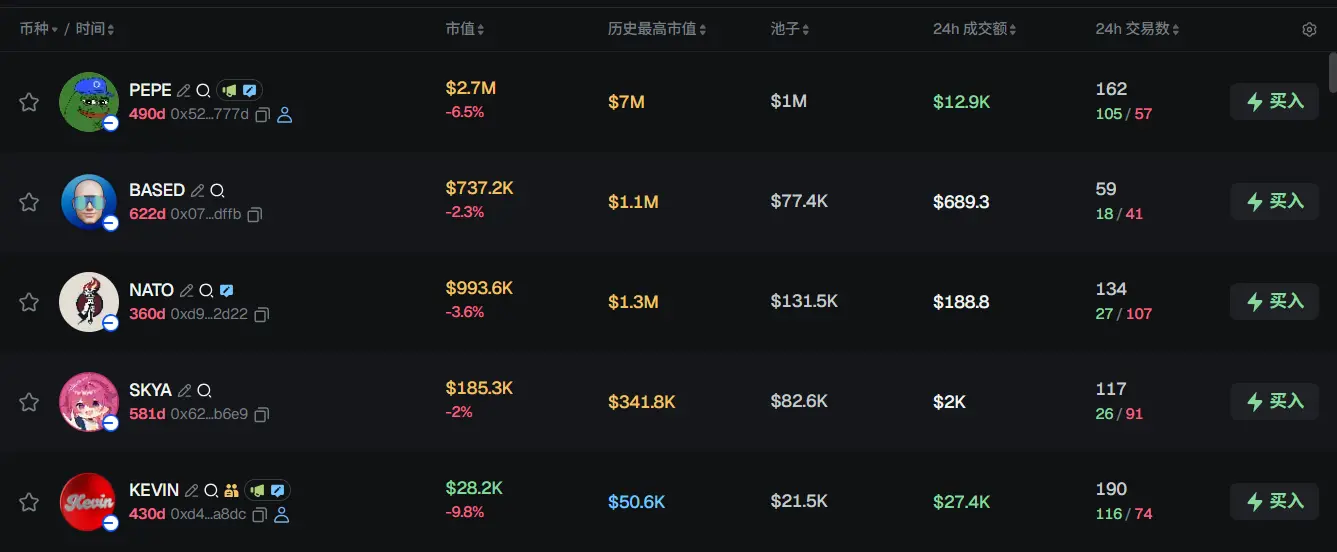Click the blue person icon under PEPE

(284, 115)
